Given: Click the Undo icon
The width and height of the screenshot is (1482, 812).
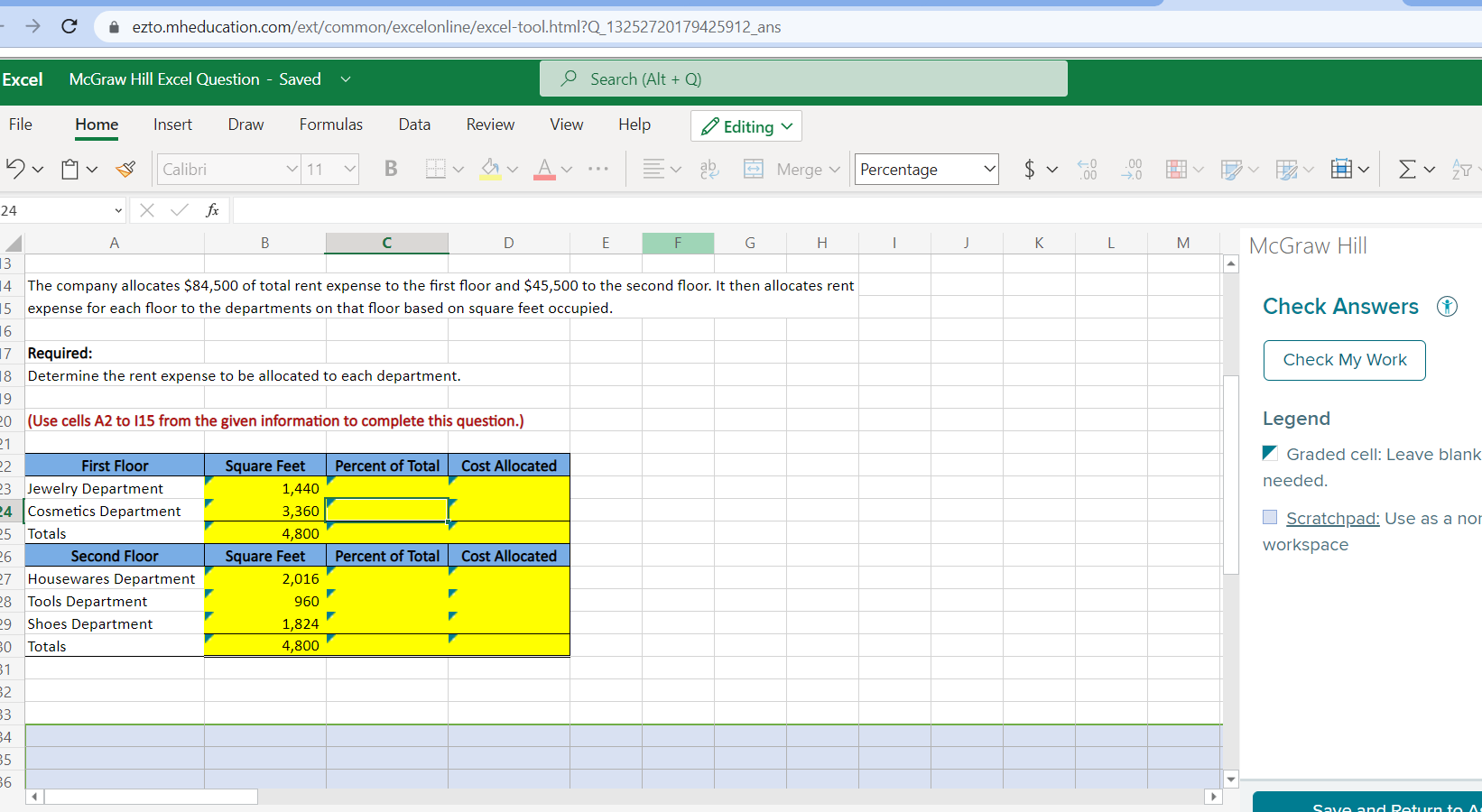Looking at the screenshot, I should click(x=16, y=169).
